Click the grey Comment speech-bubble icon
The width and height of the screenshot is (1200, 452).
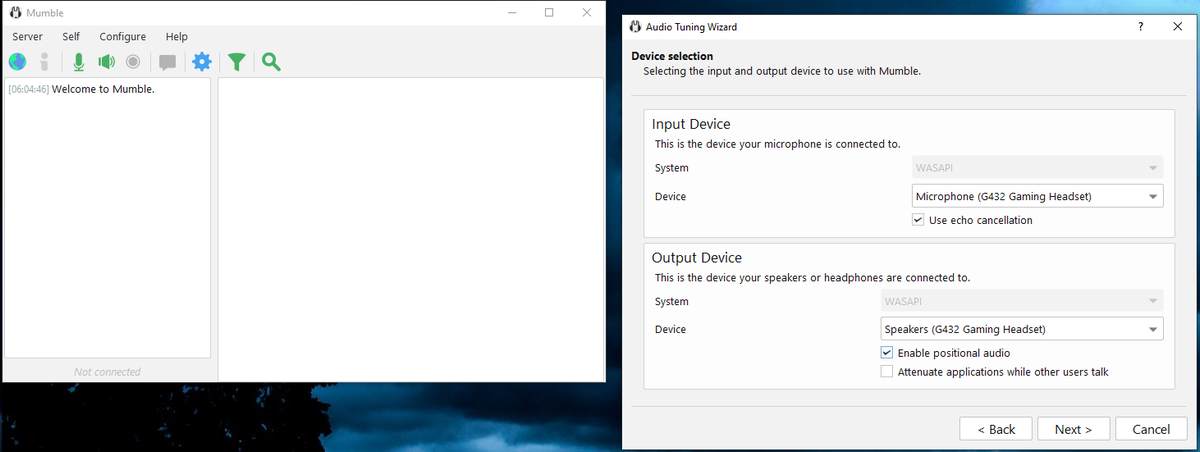pyautogui.click(x=167, y=62)
